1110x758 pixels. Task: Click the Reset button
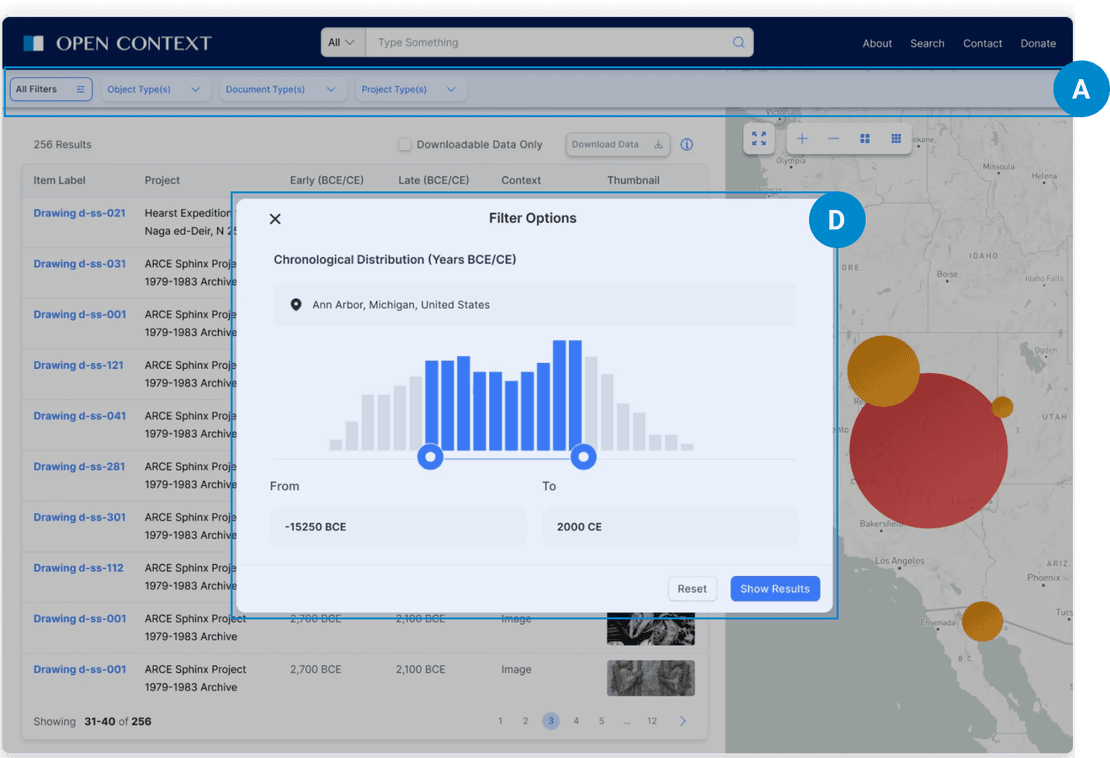[692, 589]
